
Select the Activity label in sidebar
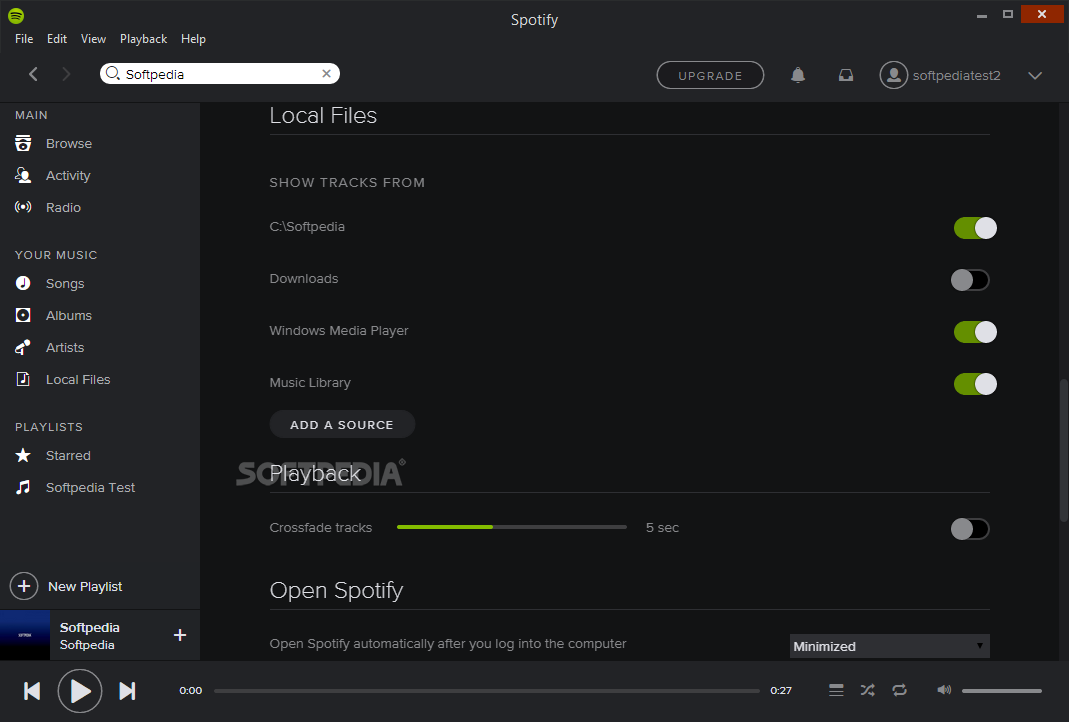[67, 175]
